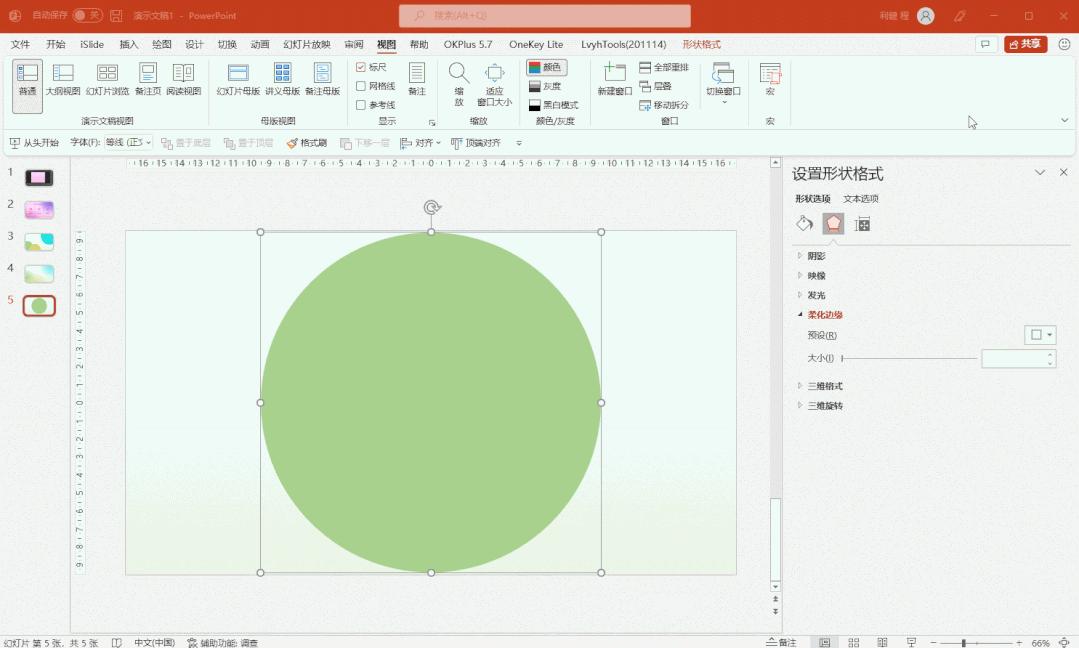Viewport: 1079px width, 648px height.
Task: Open the Slide Master view
Action: [x=238, y=80]
